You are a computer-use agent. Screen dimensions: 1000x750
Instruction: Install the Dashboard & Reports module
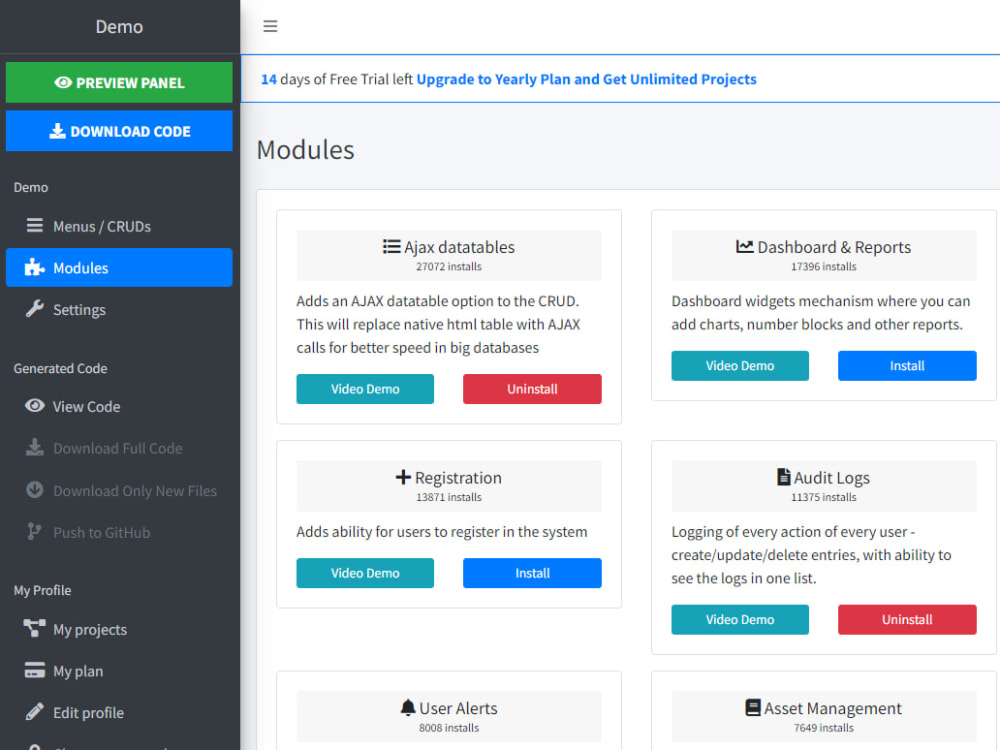pyautogui.click(x=906, y=365)
